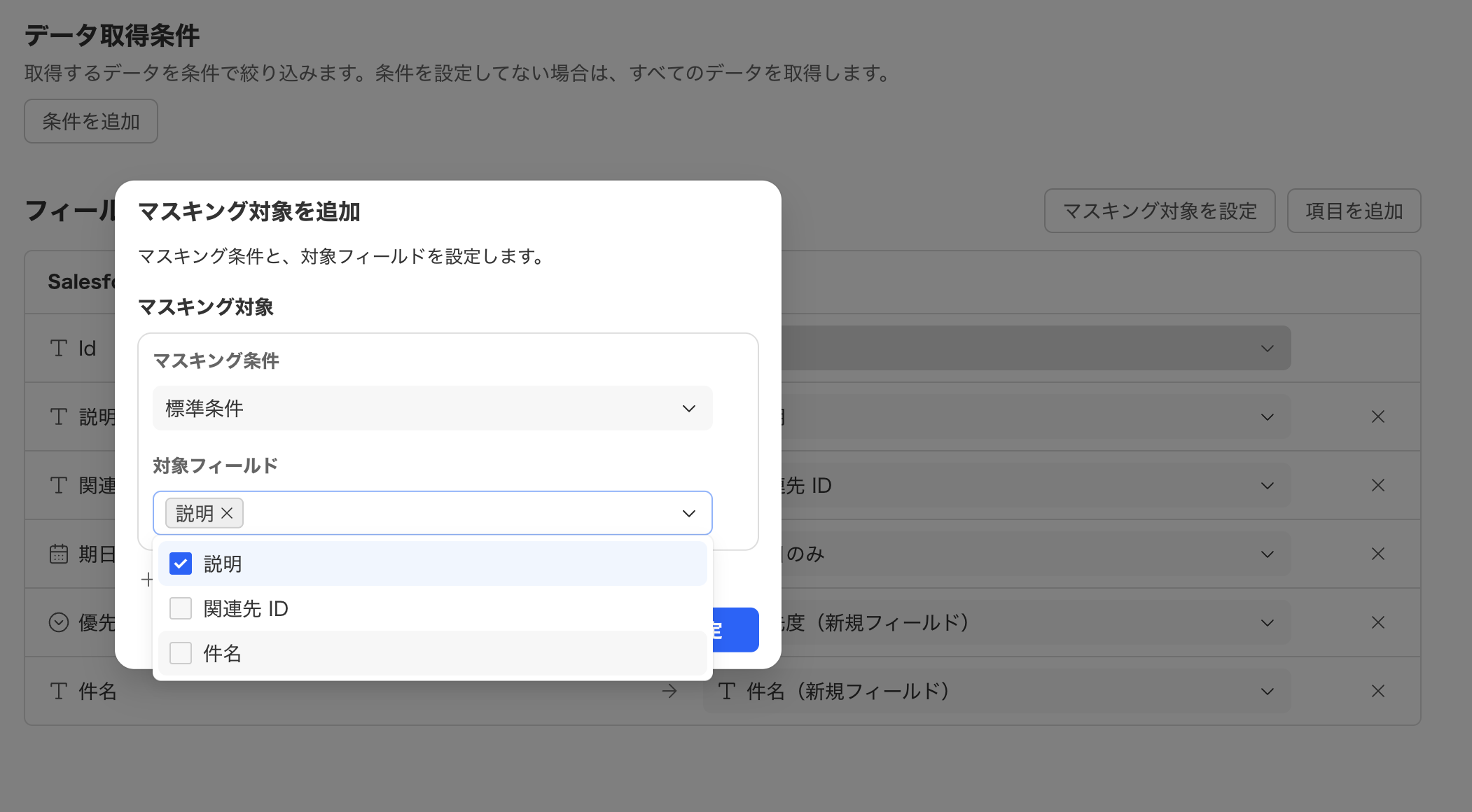The image size is (1472, 812).
Task: Check the 関連先 ID checkbox
Action: coord(181,608)
